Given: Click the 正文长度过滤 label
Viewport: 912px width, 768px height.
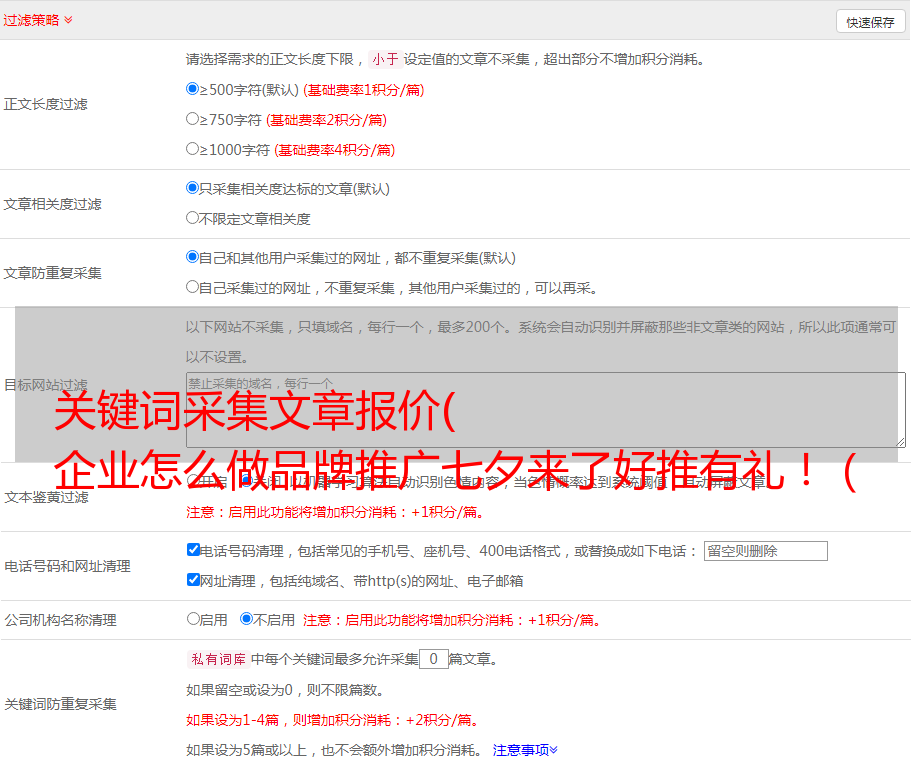Looking at the screenshot, I should tap(45, 104).
